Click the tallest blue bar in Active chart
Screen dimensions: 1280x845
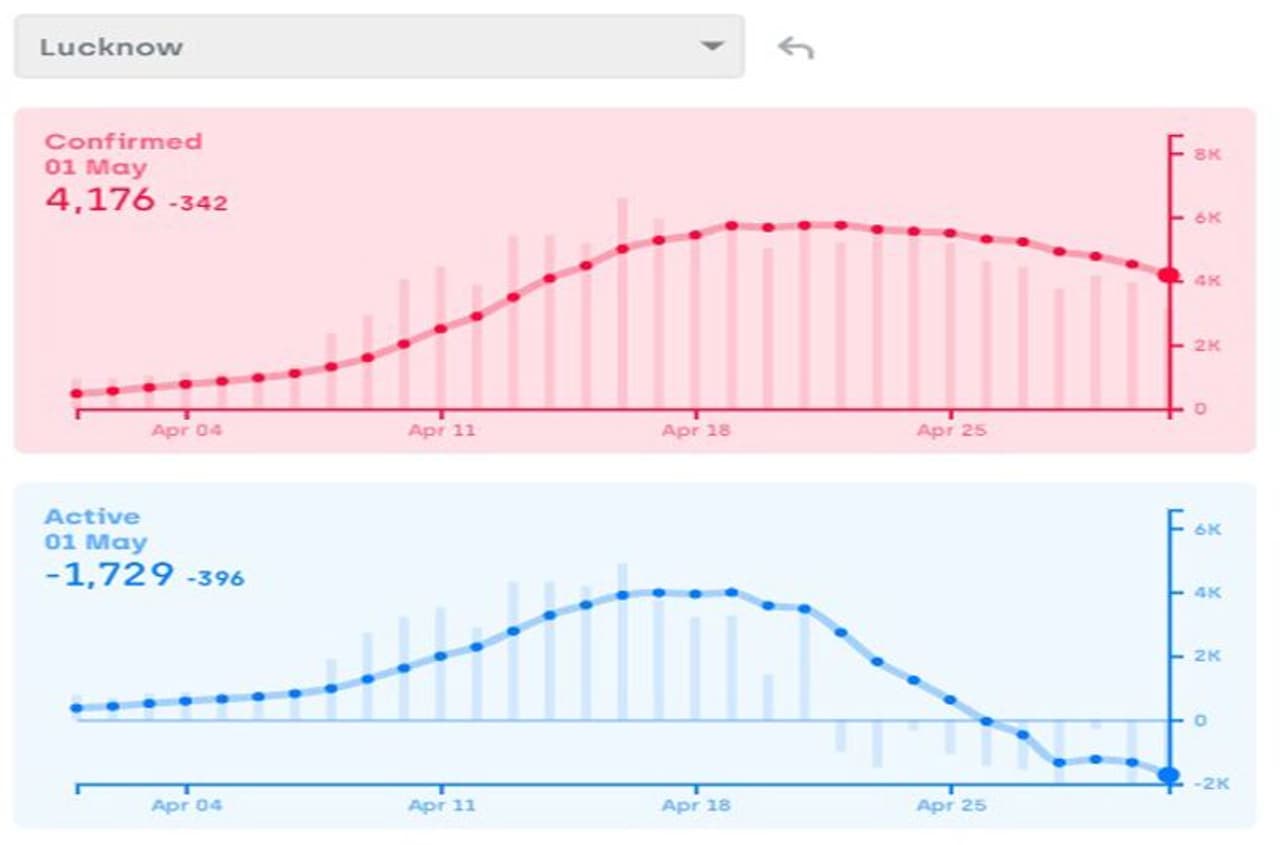tap(622, 640)
